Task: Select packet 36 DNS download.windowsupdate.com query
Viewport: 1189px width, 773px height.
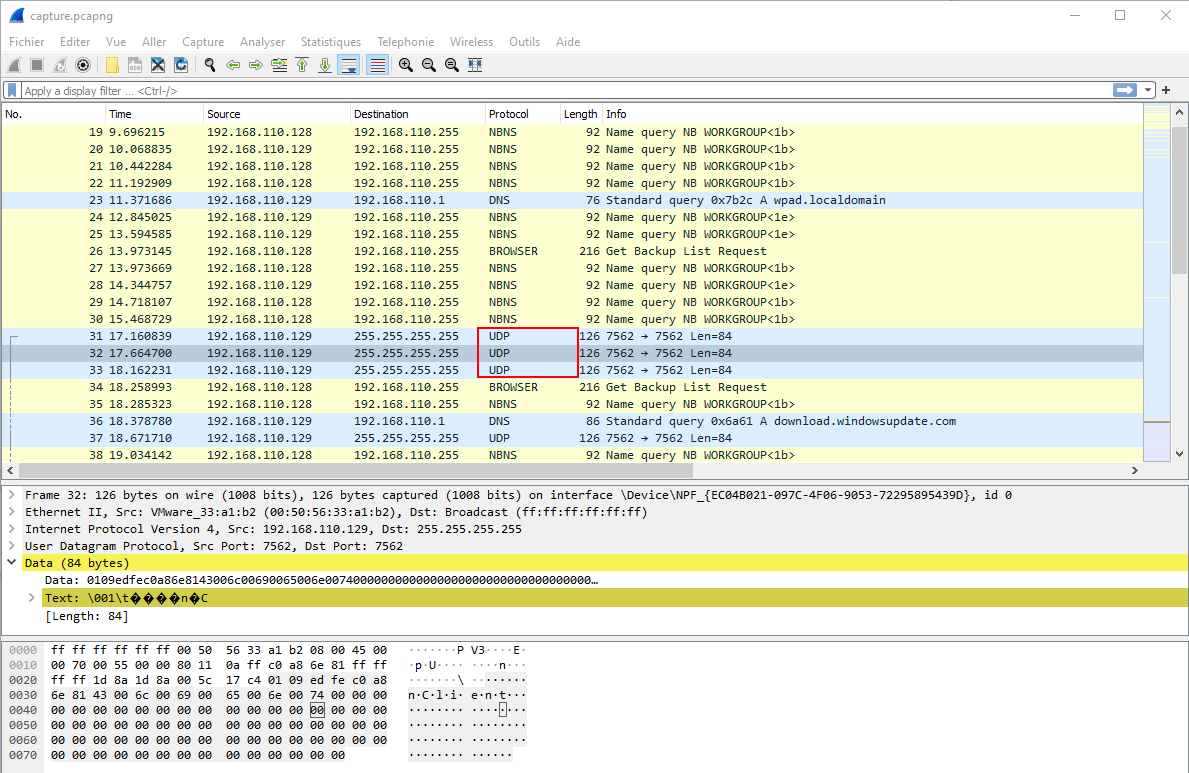Action: [x=573, y=421]
